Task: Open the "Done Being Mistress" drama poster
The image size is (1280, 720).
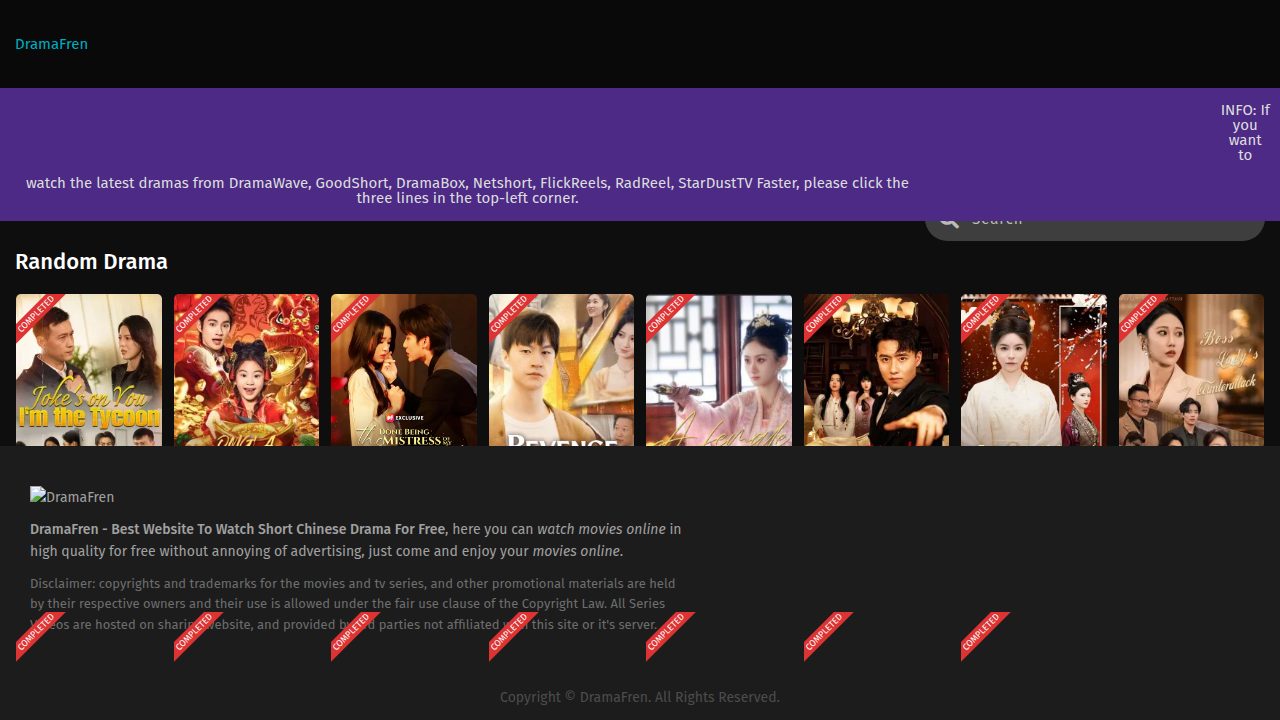Action: click(x=404, y=370)
